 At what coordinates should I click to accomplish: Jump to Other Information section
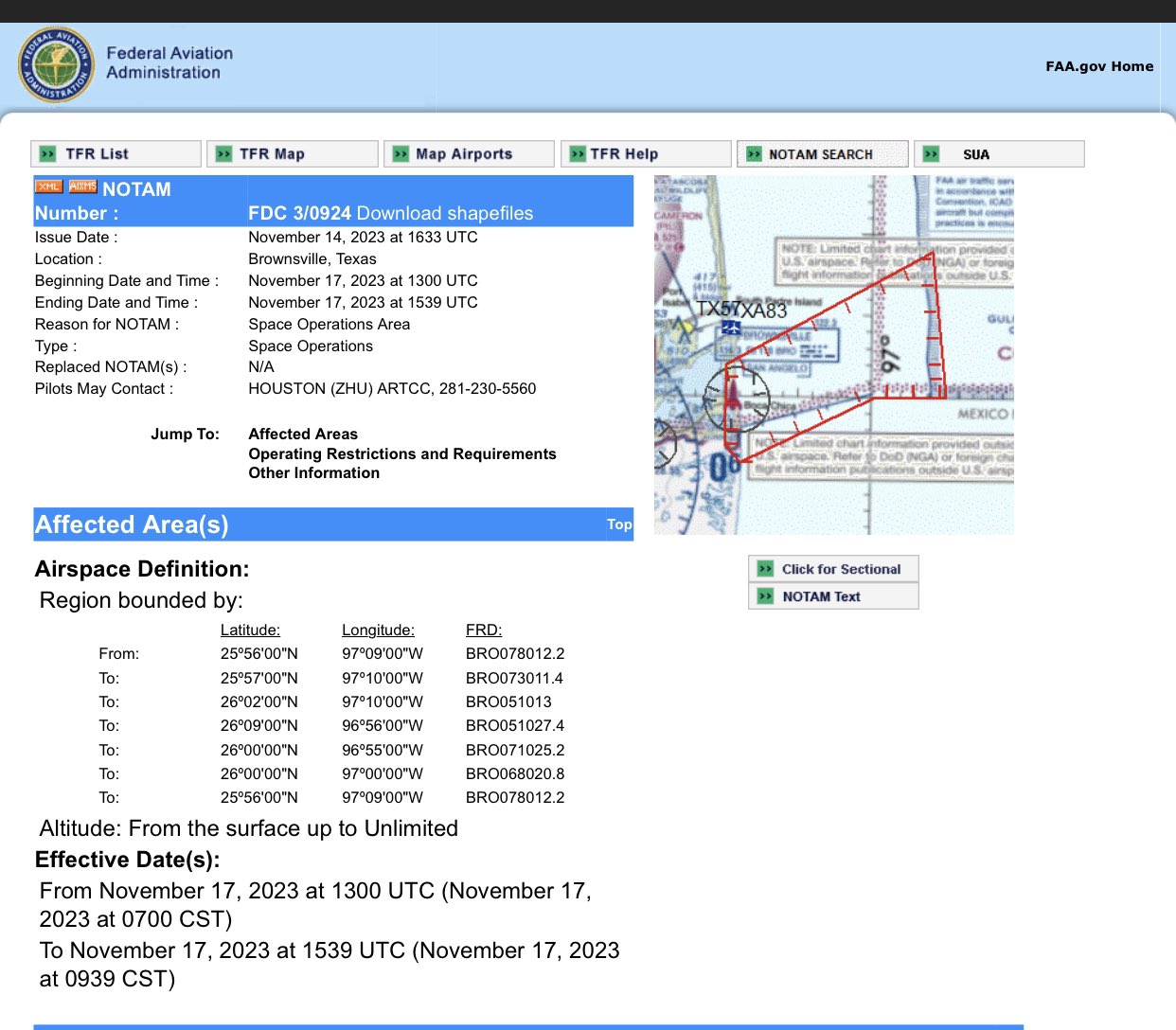tap(313, 472)
